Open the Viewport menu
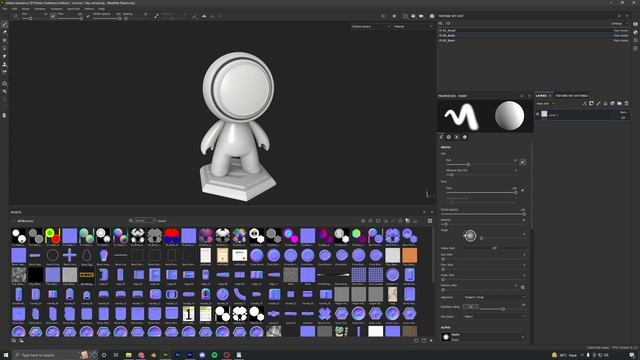This screenshot has height=360, width=640. pos(56,9)
